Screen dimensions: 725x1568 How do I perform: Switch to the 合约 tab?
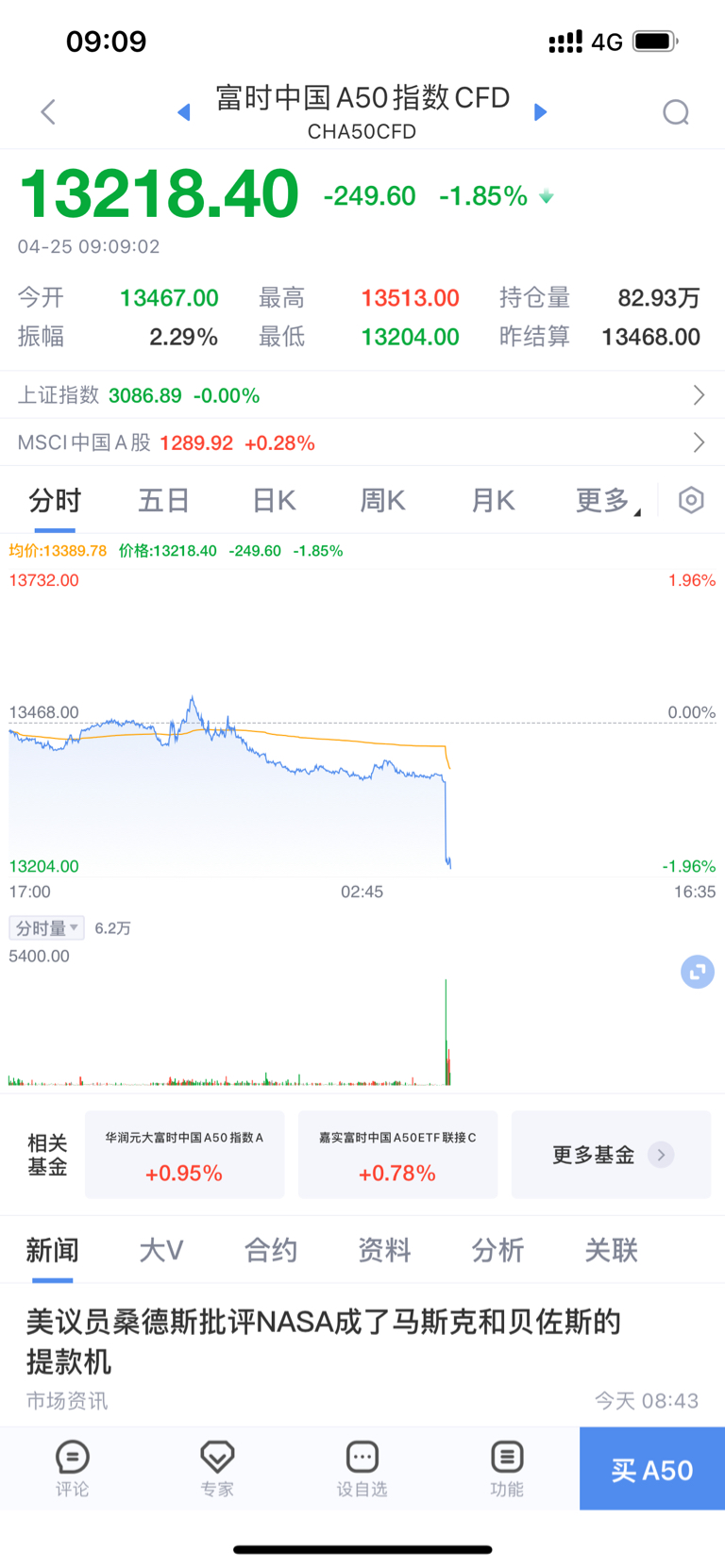pyautogui.click(x=271, y=1251)
